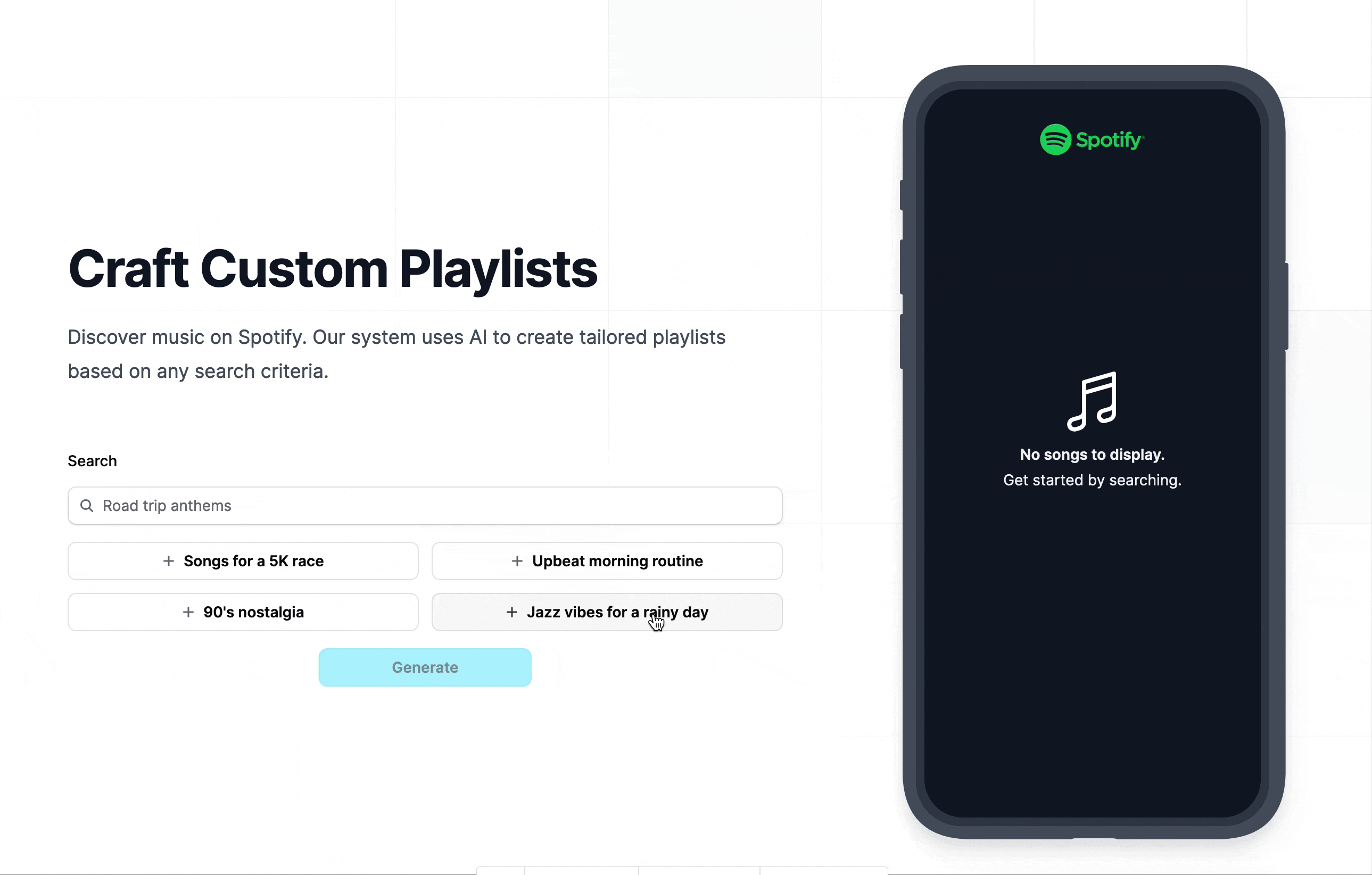Select the Jazz vibes for a rainy day suggestion
This screenshot has height=875, width=1372.
click(x=607, y=612)
